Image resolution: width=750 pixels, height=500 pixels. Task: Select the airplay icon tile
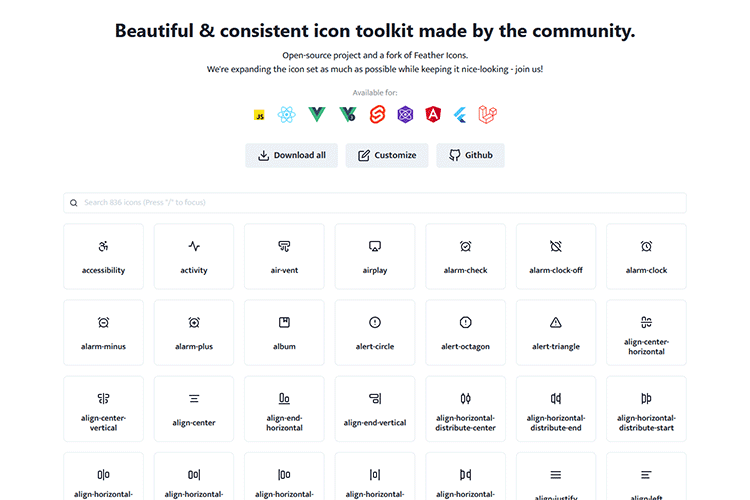pos(375,256)
